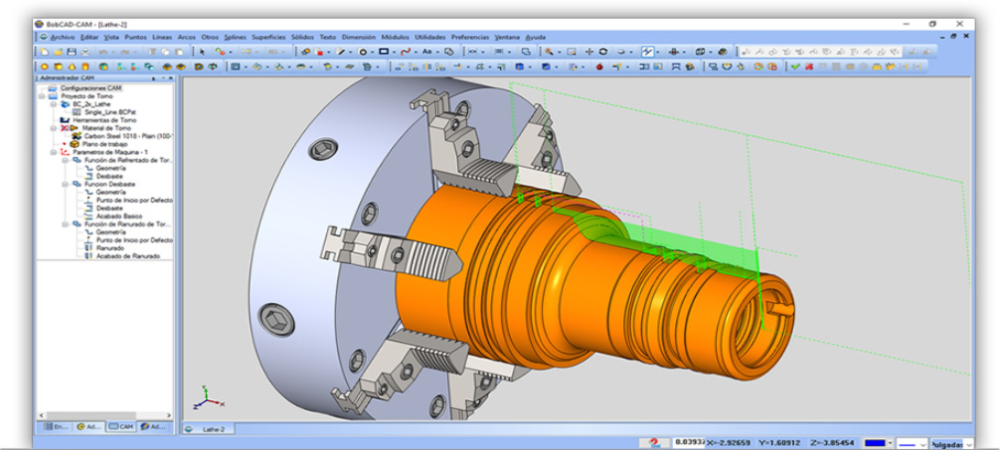Image resolution: width=1000 pixels, height=450 pixels.
Task: Open the Archivo menu
Action: [x=61, y=37]
